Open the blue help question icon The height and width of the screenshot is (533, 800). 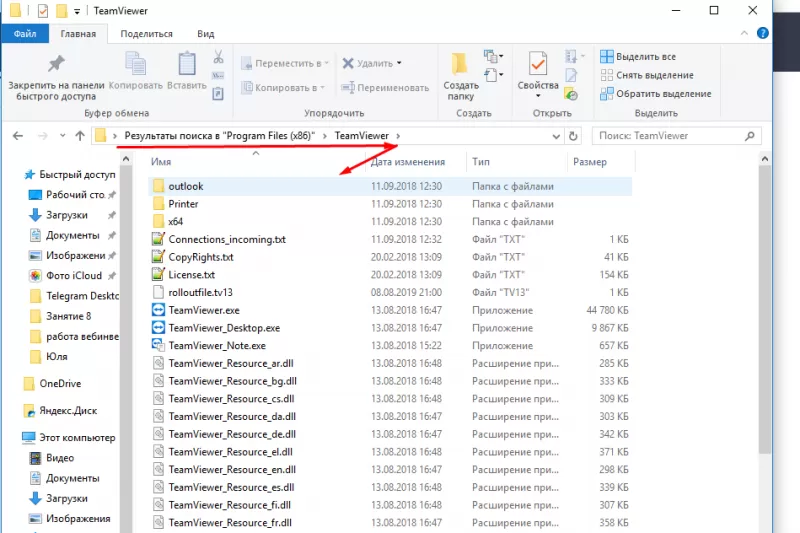[x=763, y=33]
